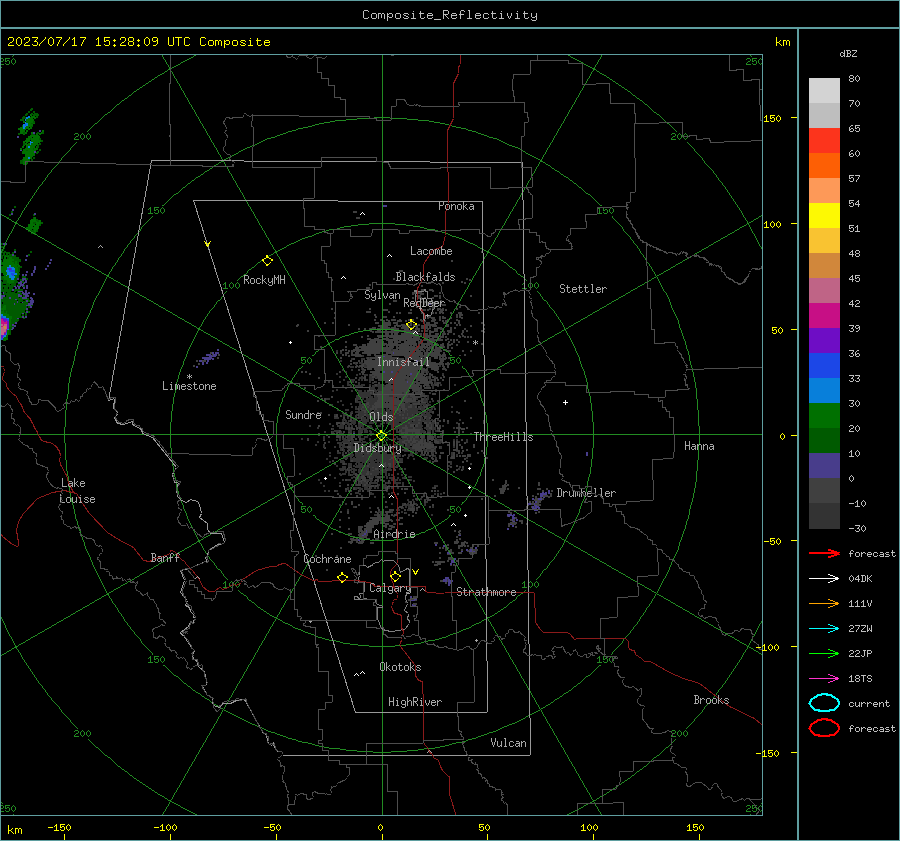Click the Stettler label
Screen dimensions: 900x841
pos(583,289)
